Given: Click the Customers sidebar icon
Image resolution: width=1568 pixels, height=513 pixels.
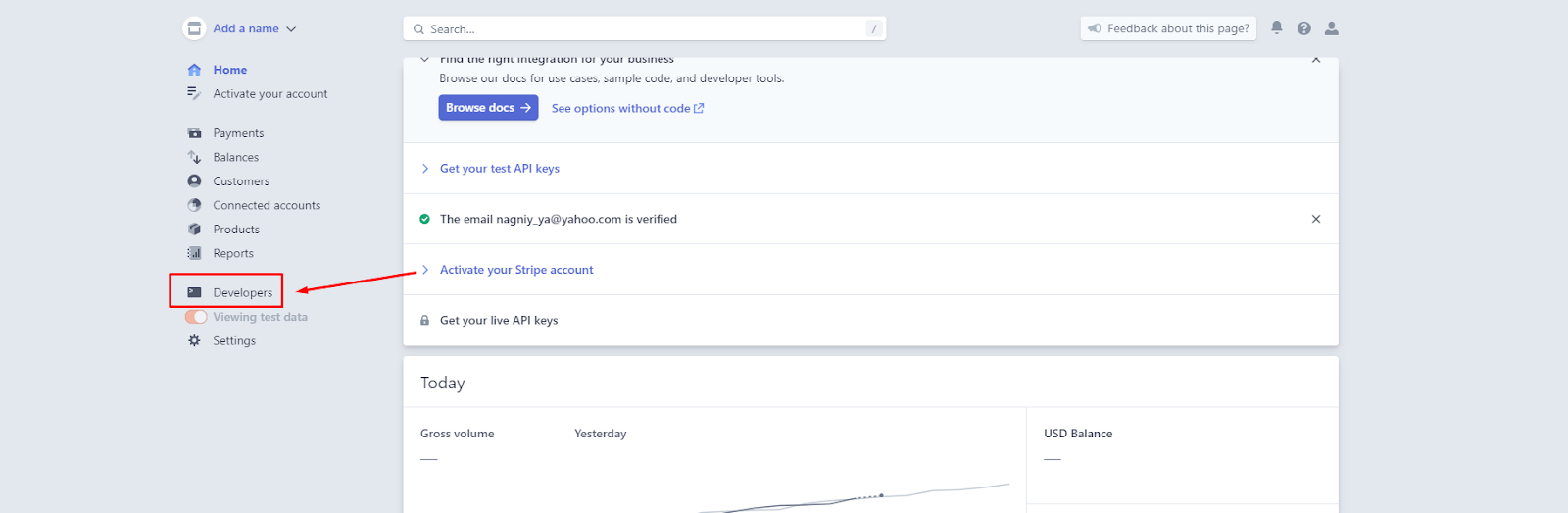Looking at the screenshot, I should (x=194, y=181).
